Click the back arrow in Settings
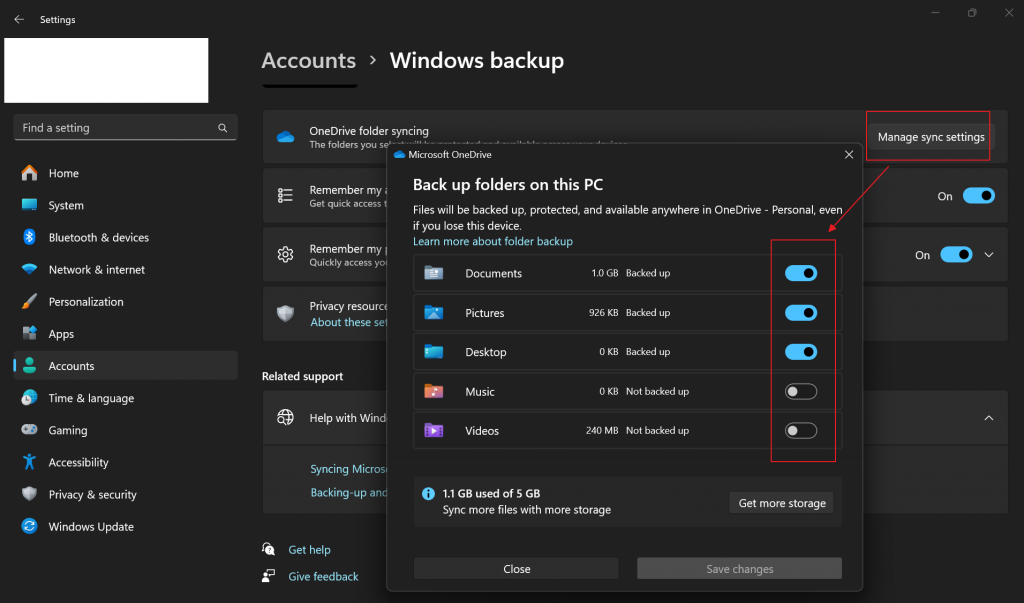1024x603 pixels. [19, 19]
